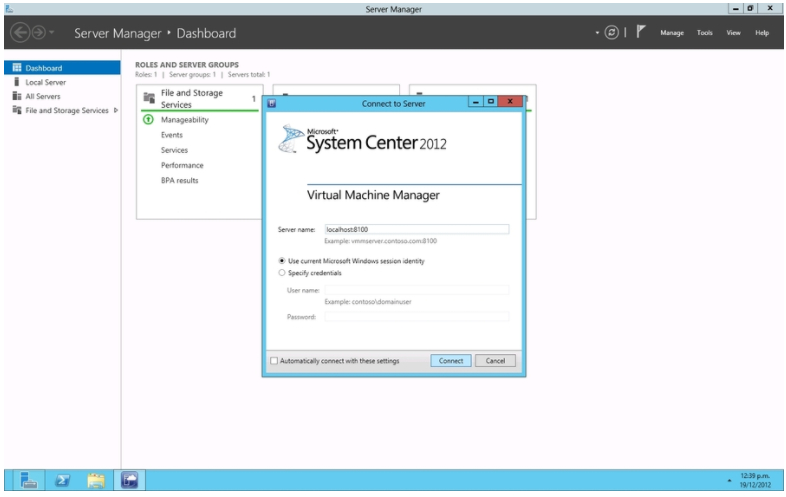Expand File and Storage Services arrow

coord(116,110)
